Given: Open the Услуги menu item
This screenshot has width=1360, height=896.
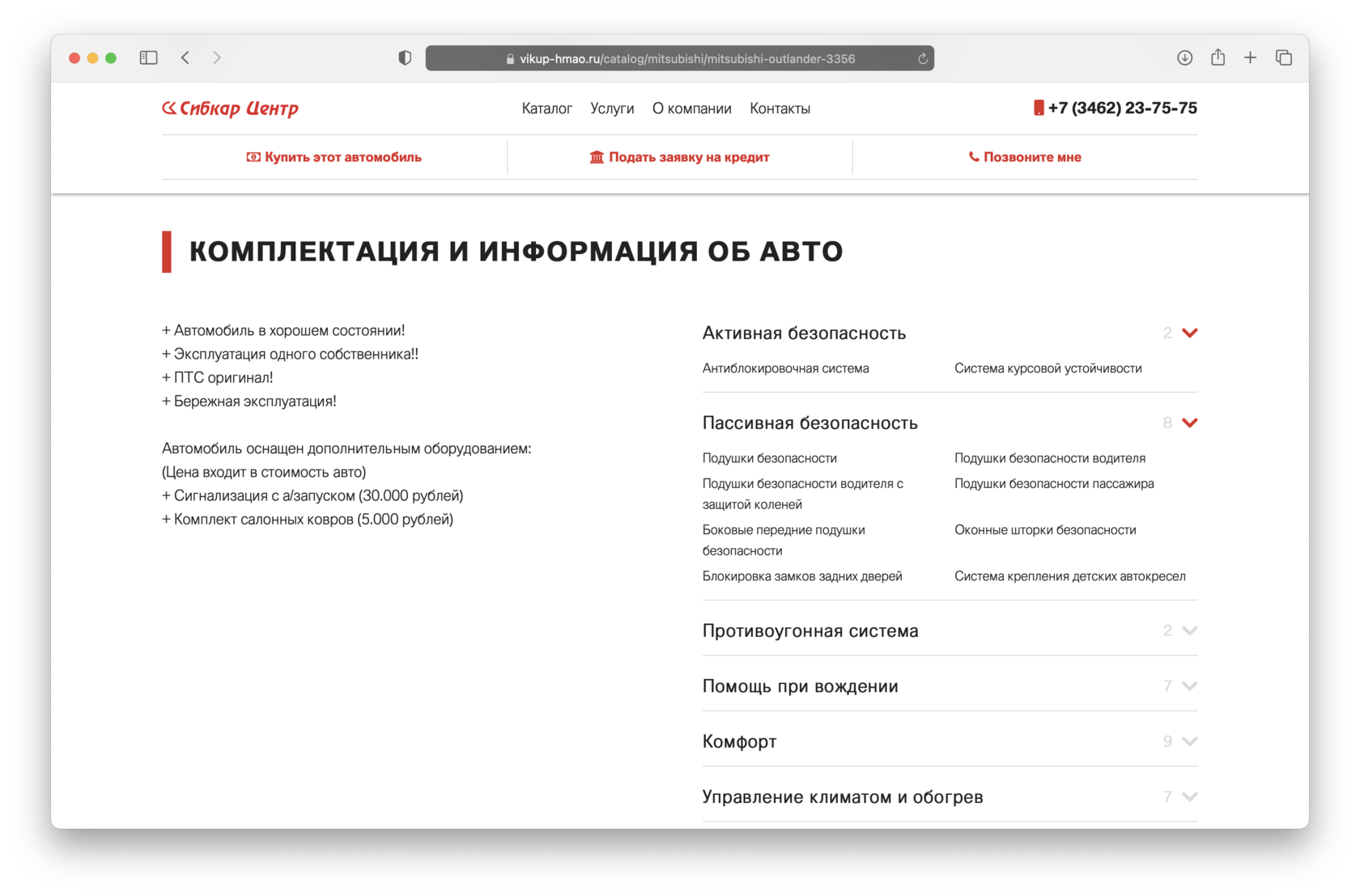Looking at the screenshot, I should (612, 108).
